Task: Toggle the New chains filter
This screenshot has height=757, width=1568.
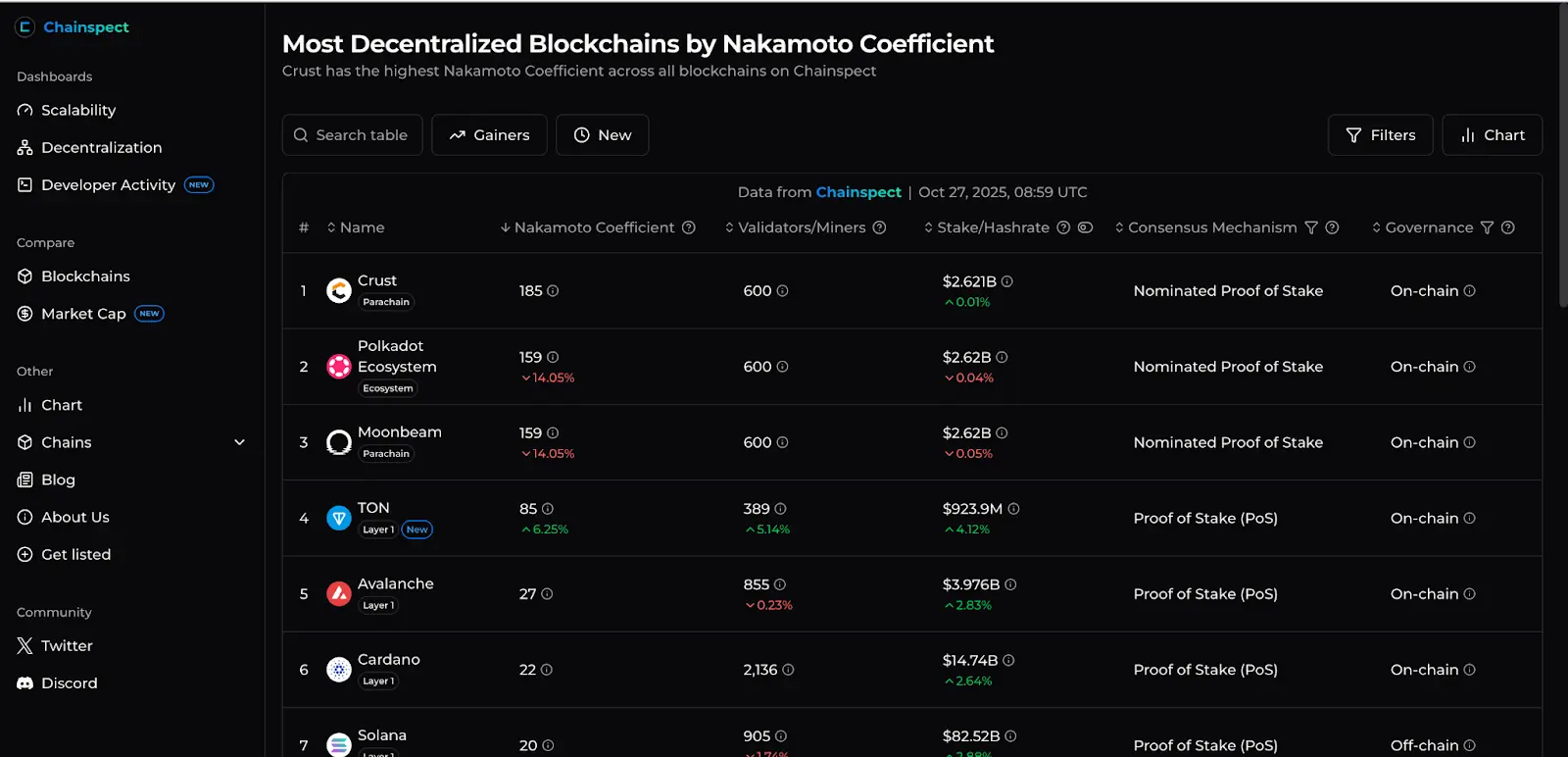Action: pos(602,135)
